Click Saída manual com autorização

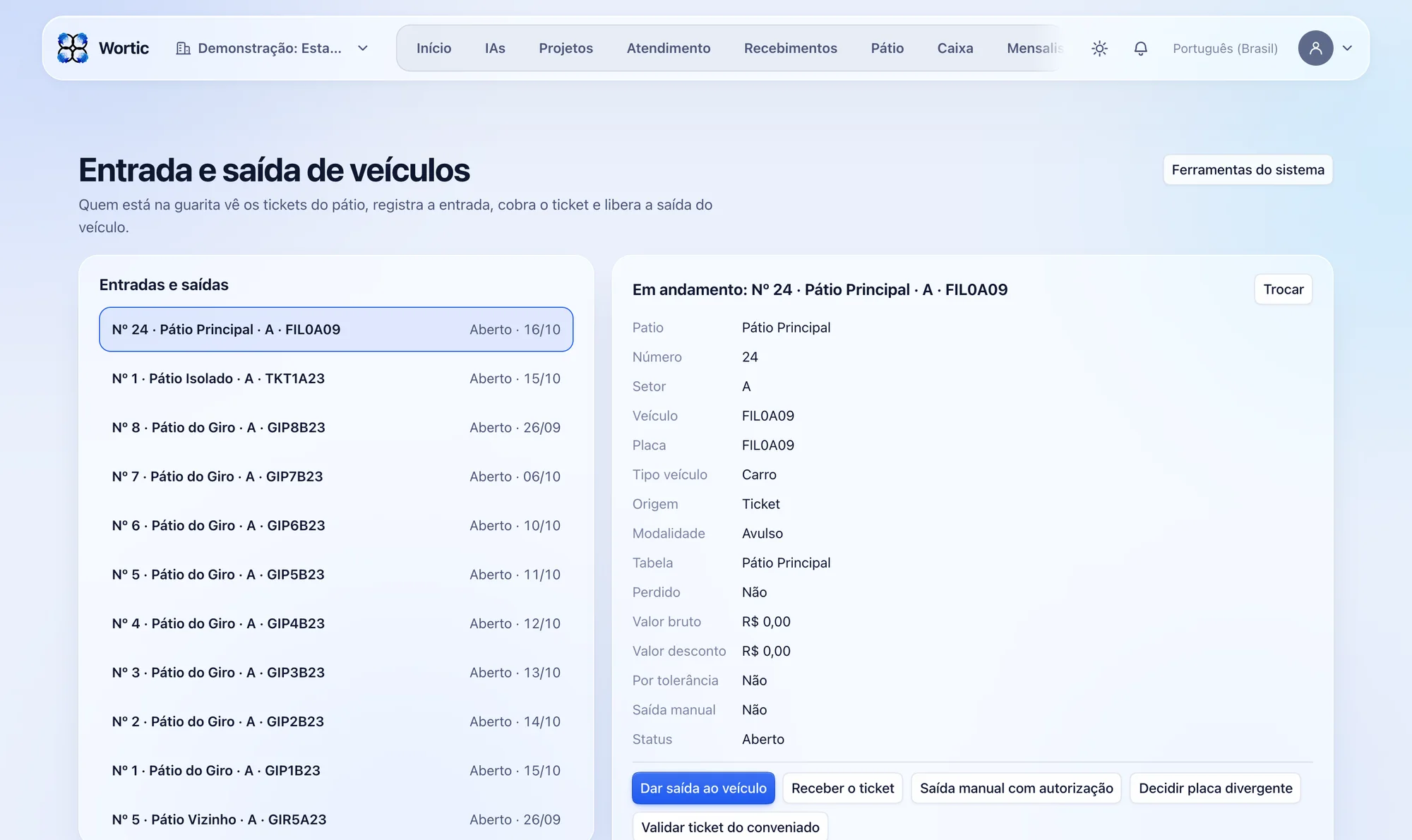[x=1016, y=788]
